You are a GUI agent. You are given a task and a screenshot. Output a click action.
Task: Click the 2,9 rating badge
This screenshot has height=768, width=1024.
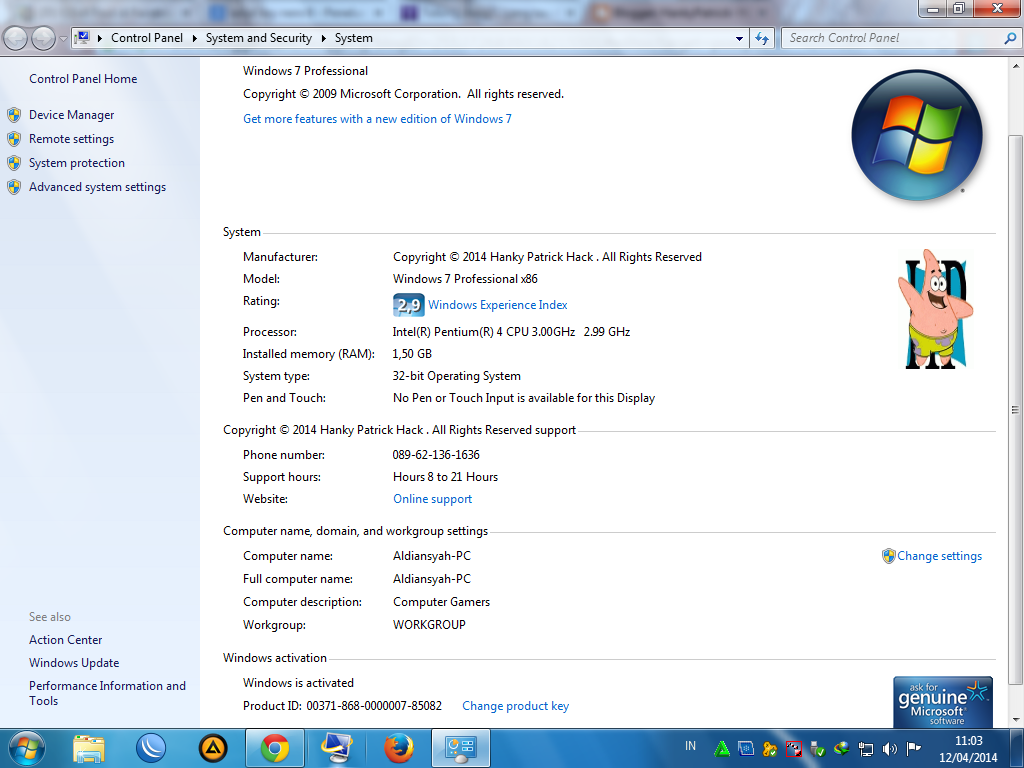409,305
